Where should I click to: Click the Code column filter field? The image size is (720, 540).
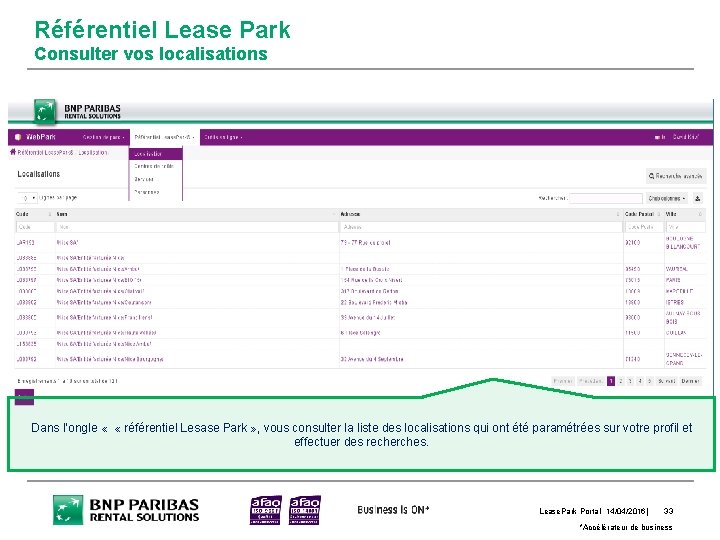pos(35,227)
